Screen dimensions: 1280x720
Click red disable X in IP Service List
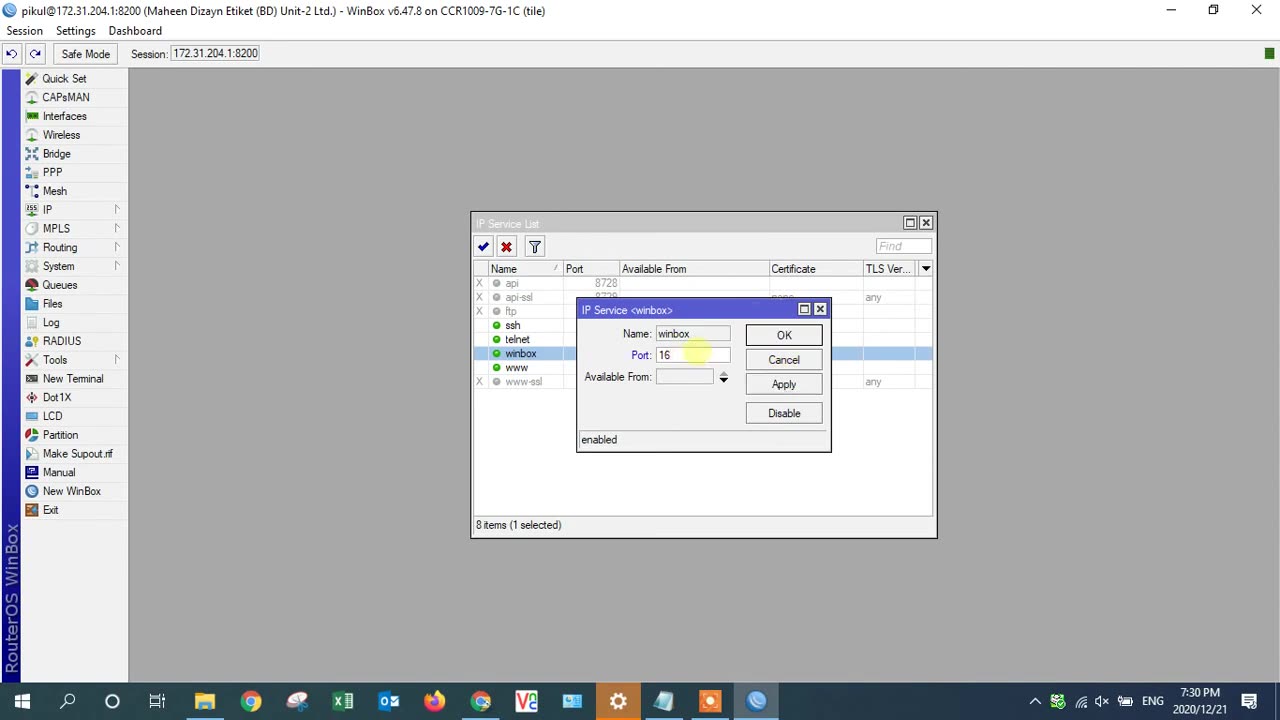tap(506, 247)
